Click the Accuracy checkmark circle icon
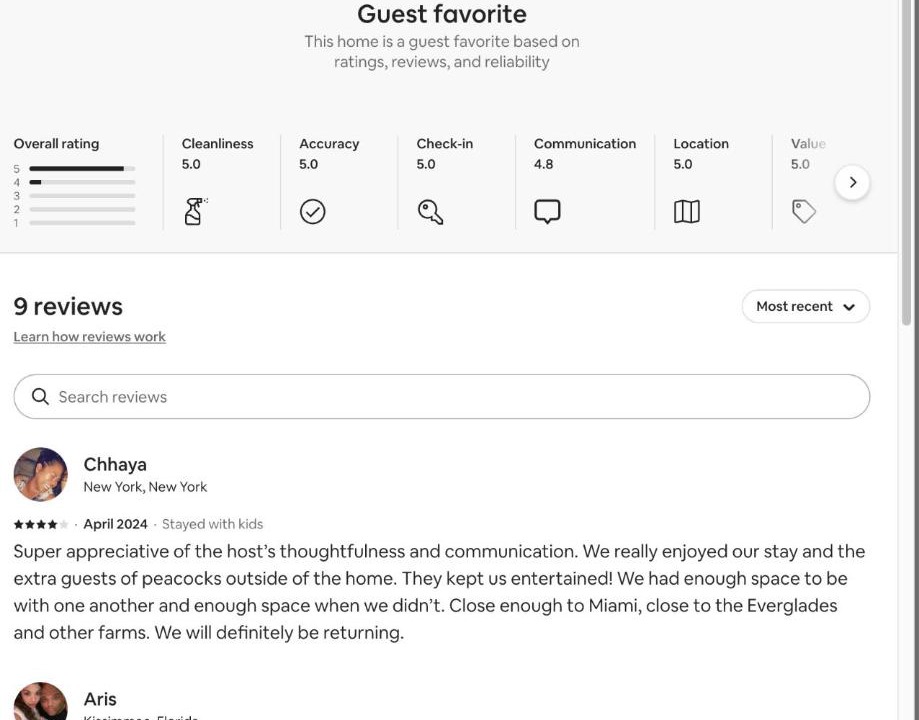The height and width of the screenshot is (720, 919). tap(313, 212)
